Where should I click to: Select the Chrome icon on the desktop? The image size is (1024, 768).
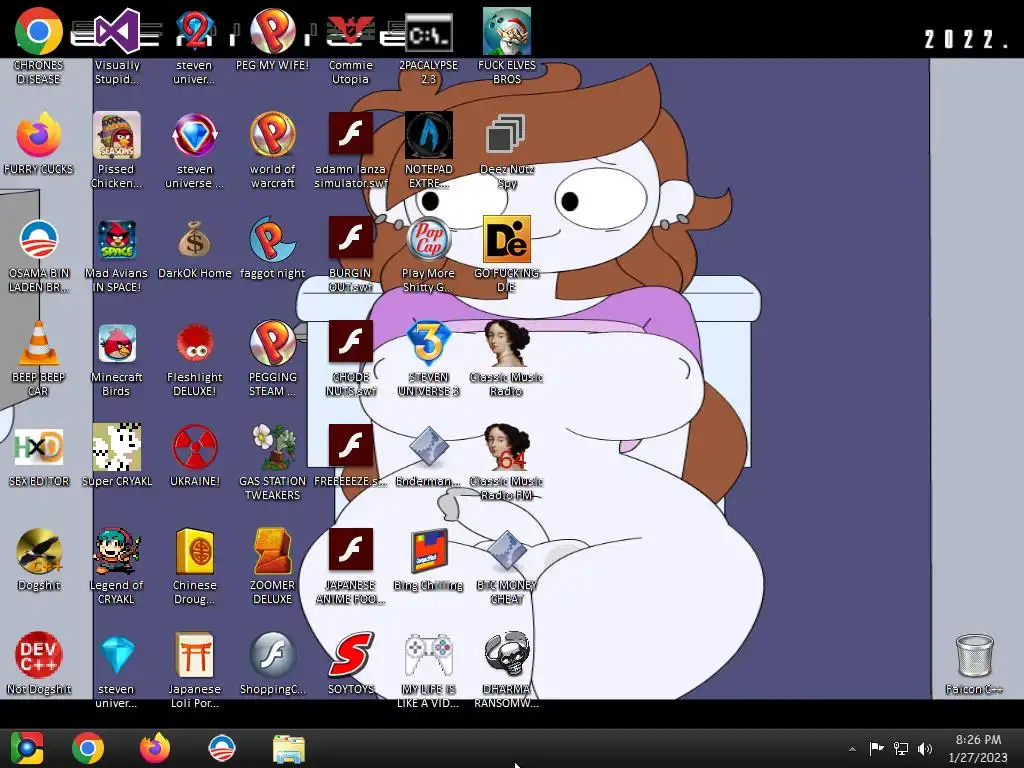coord(39,33)
